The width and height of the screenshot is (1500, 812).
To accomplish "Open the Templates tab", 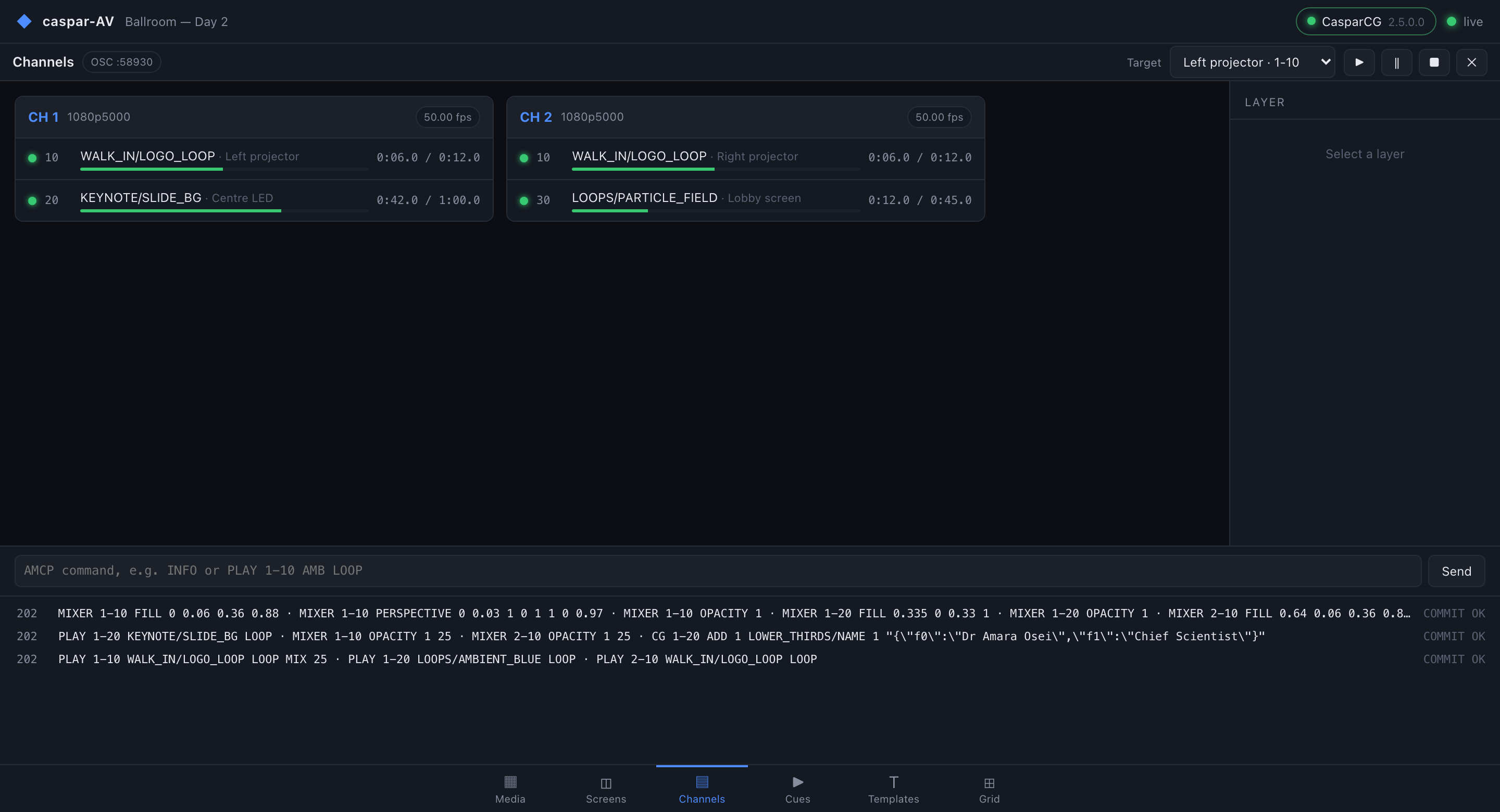I will (x=893, y=789).
